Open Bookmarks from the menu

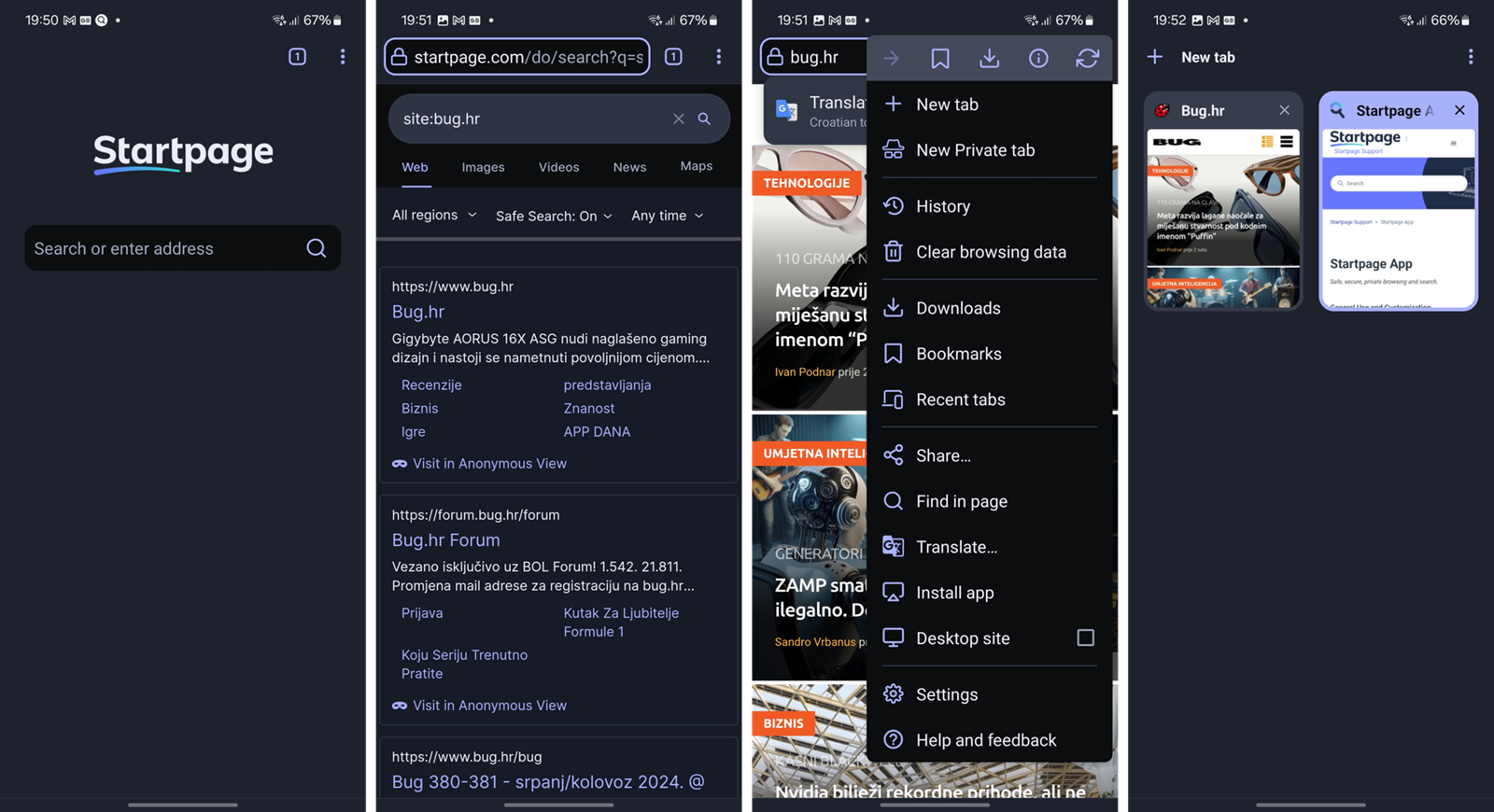(x=990, y=354)
